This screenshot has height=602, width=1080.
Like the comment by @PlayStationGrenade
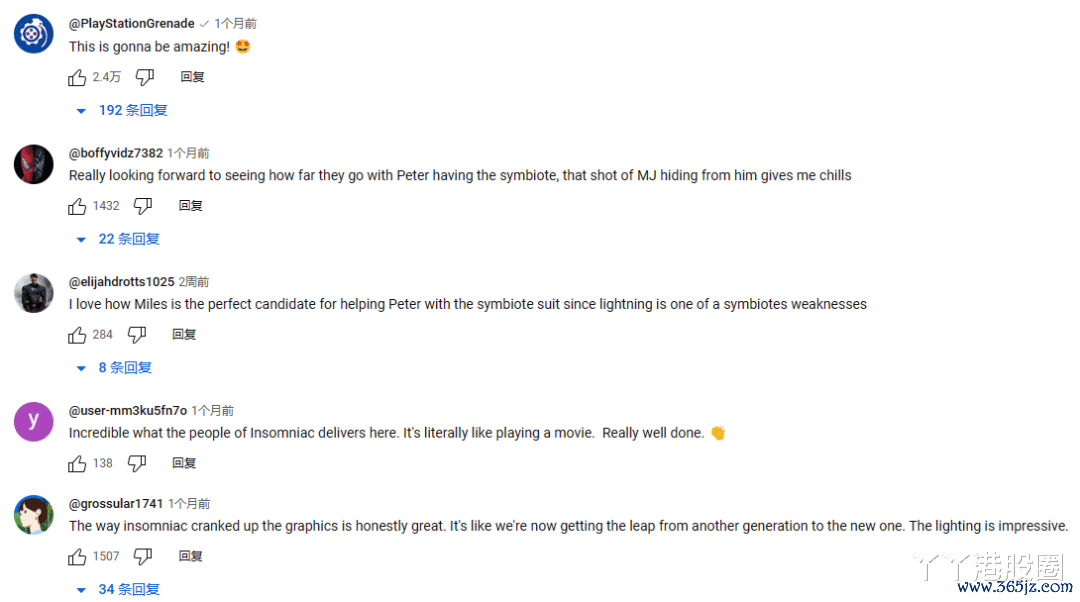77,77
